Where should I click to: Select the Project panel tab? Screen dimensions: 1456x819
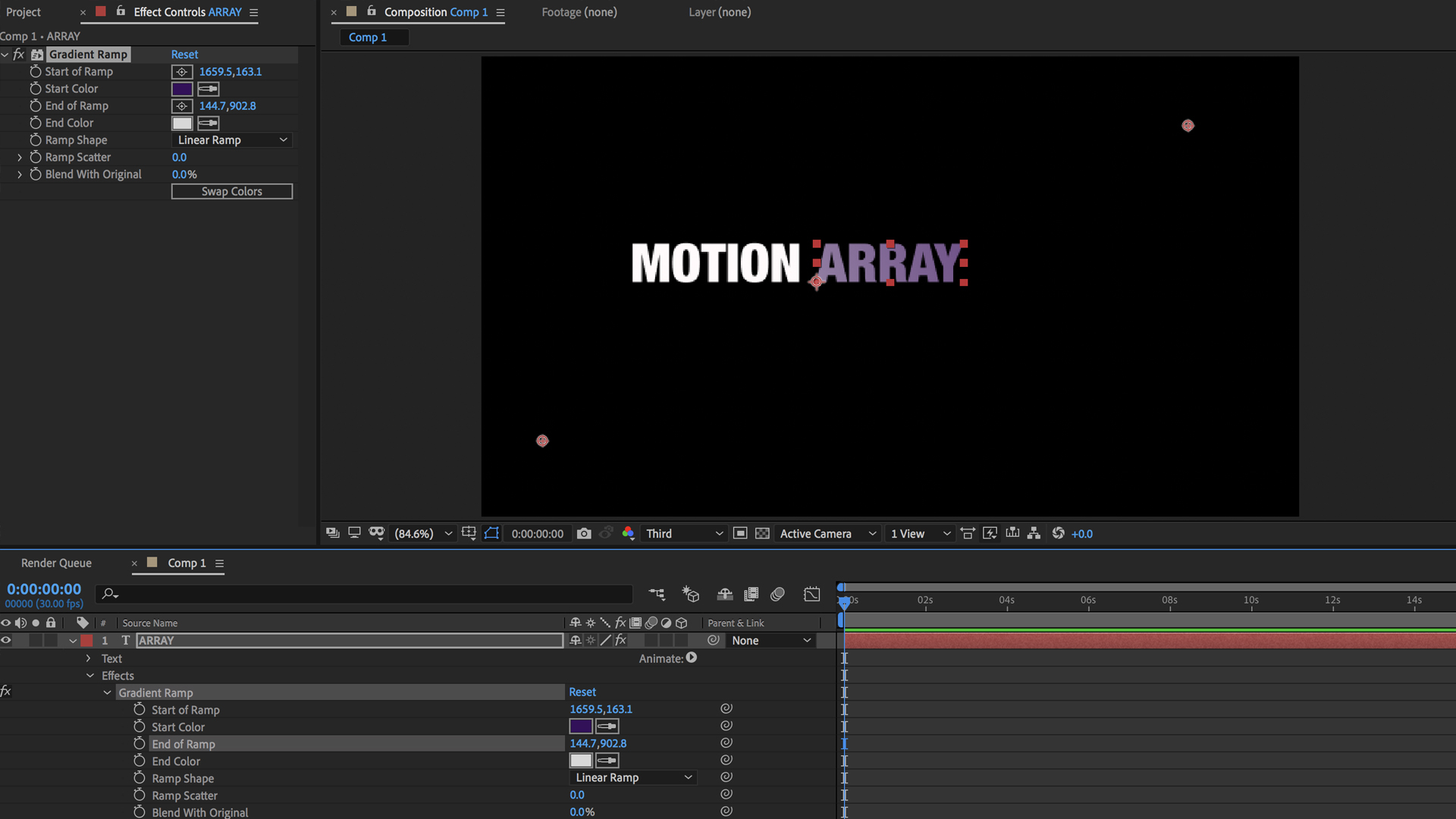click(23, 12)
